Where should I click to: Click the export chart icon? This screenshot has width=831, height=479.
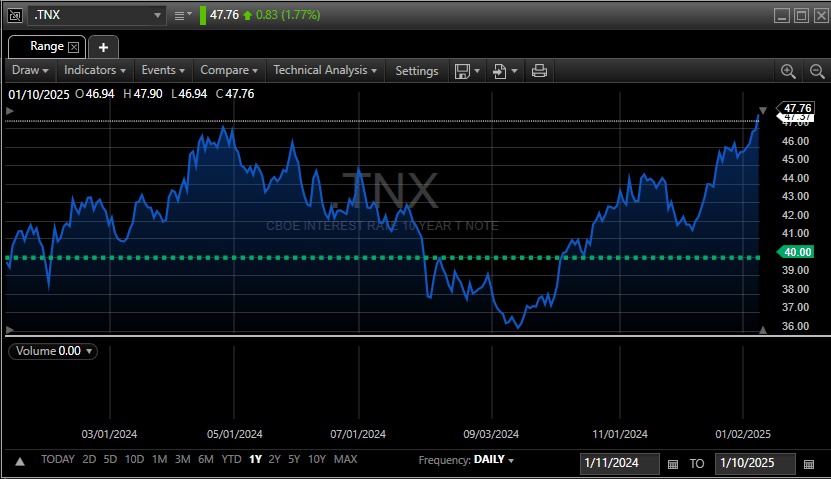click(x=500, y=71)
